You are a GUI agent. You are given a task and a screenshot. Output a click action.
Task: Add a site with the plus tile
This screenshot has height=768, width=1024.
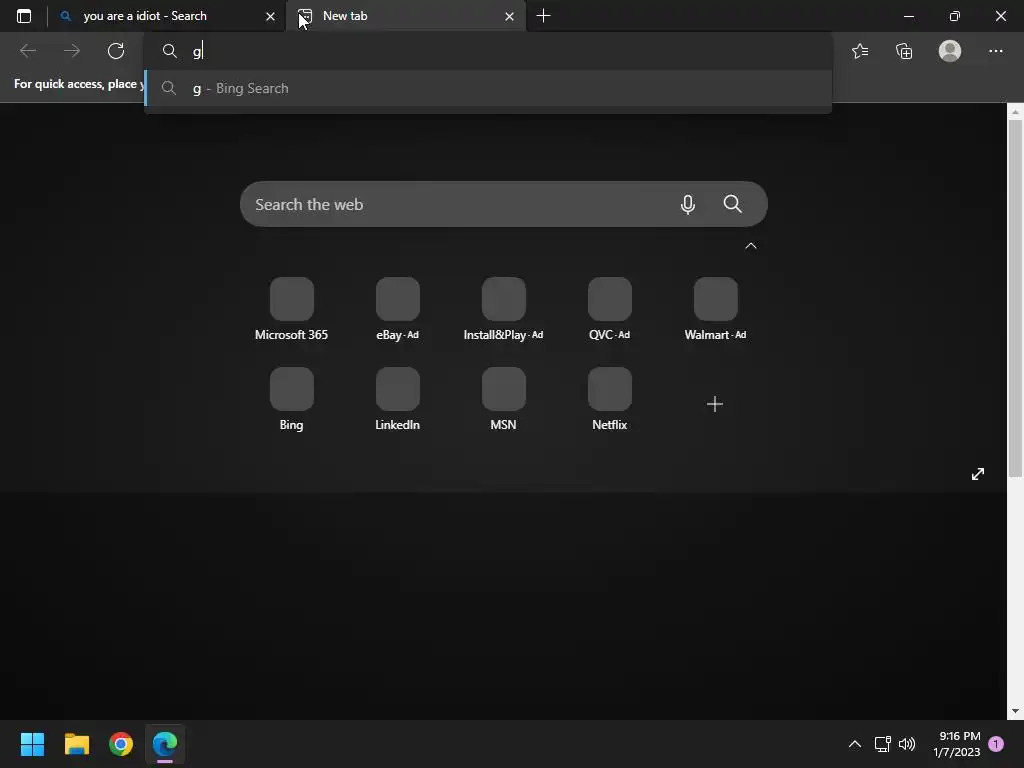pos(715,404)
